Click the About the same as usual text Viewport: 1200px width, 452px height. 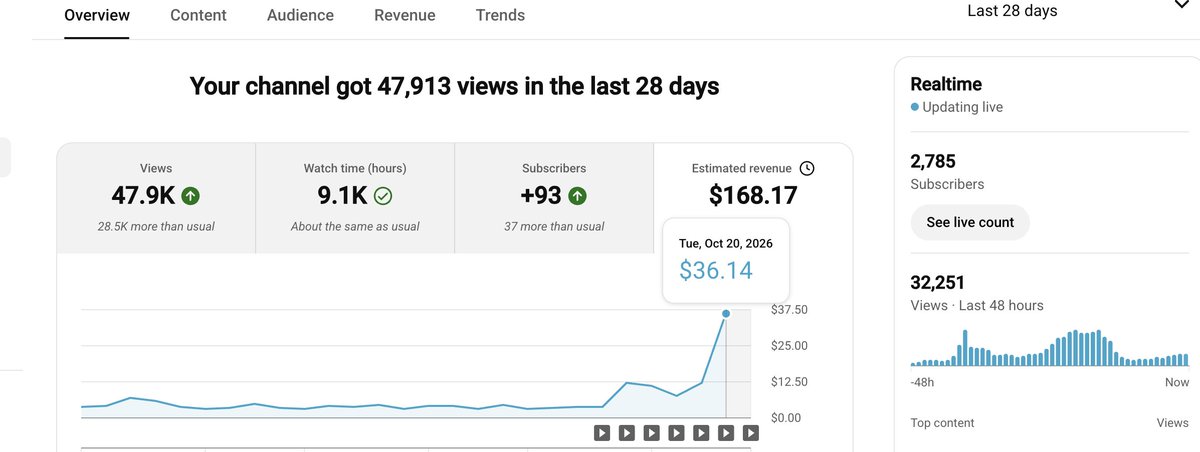click(x=355, y=227)
